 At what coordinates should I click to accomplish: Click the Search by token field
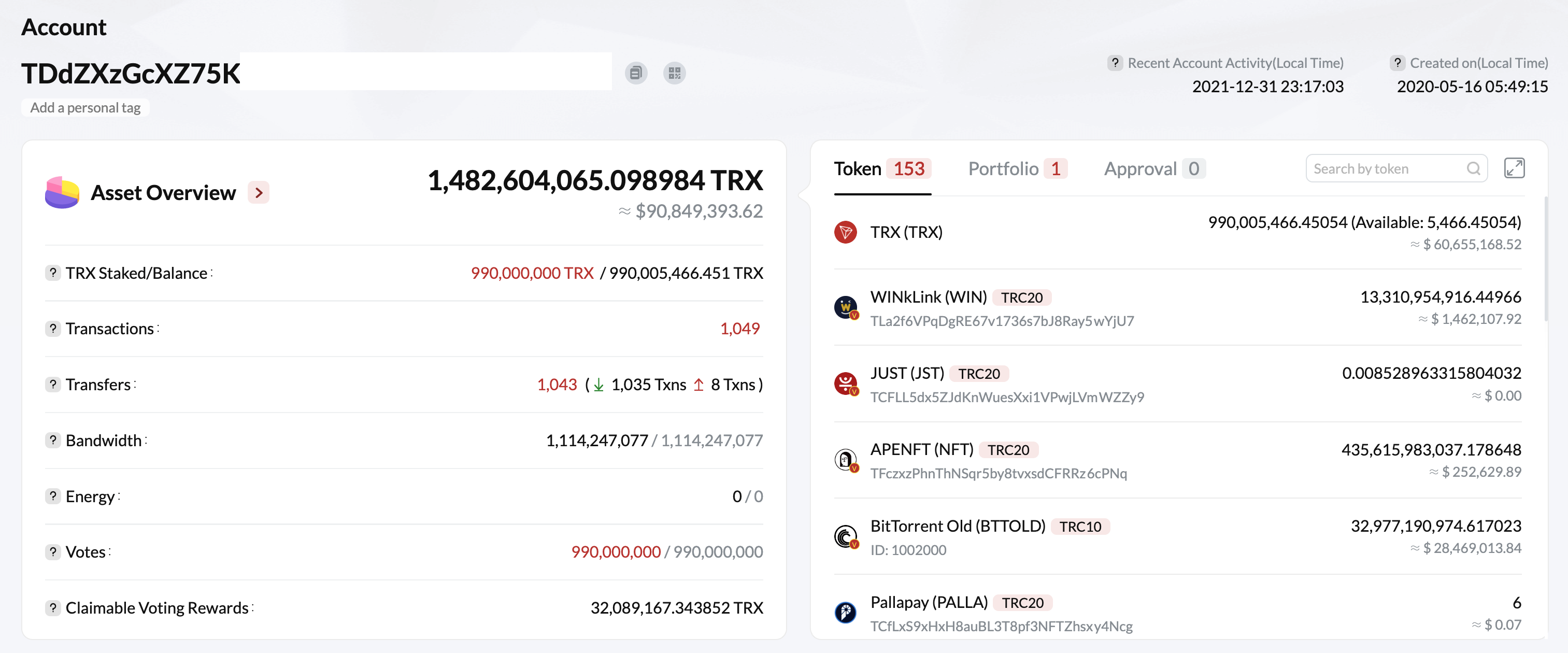(1396, 168)
